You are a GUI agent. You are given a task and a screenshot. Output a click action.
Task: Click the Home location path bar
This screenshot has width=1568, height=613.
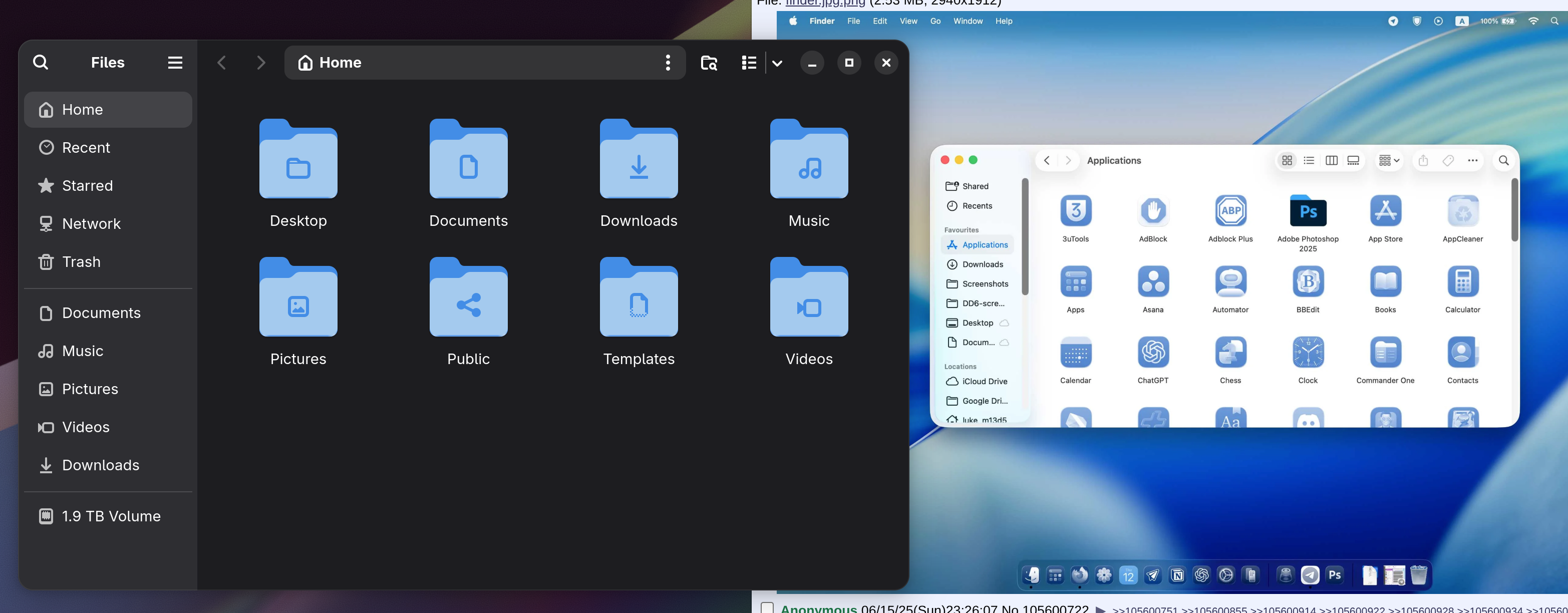484,62
